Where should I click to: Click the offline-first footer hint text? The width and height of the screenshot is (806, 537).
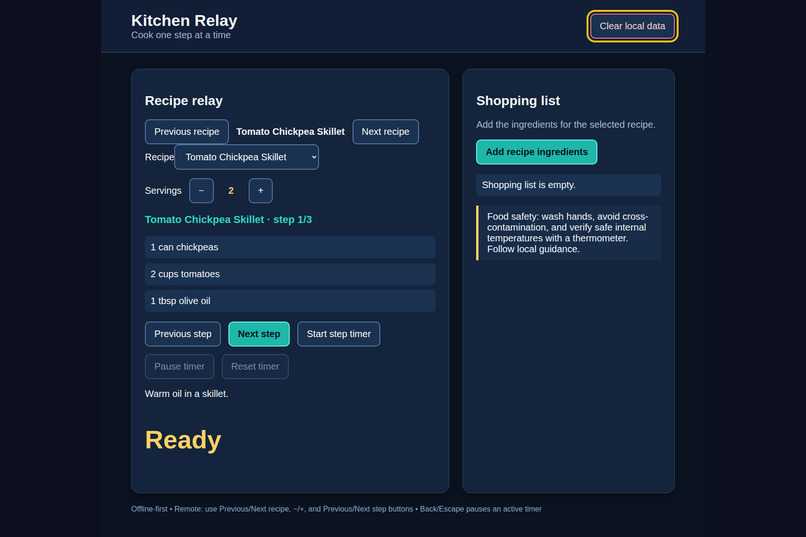(x=336, y=509)
